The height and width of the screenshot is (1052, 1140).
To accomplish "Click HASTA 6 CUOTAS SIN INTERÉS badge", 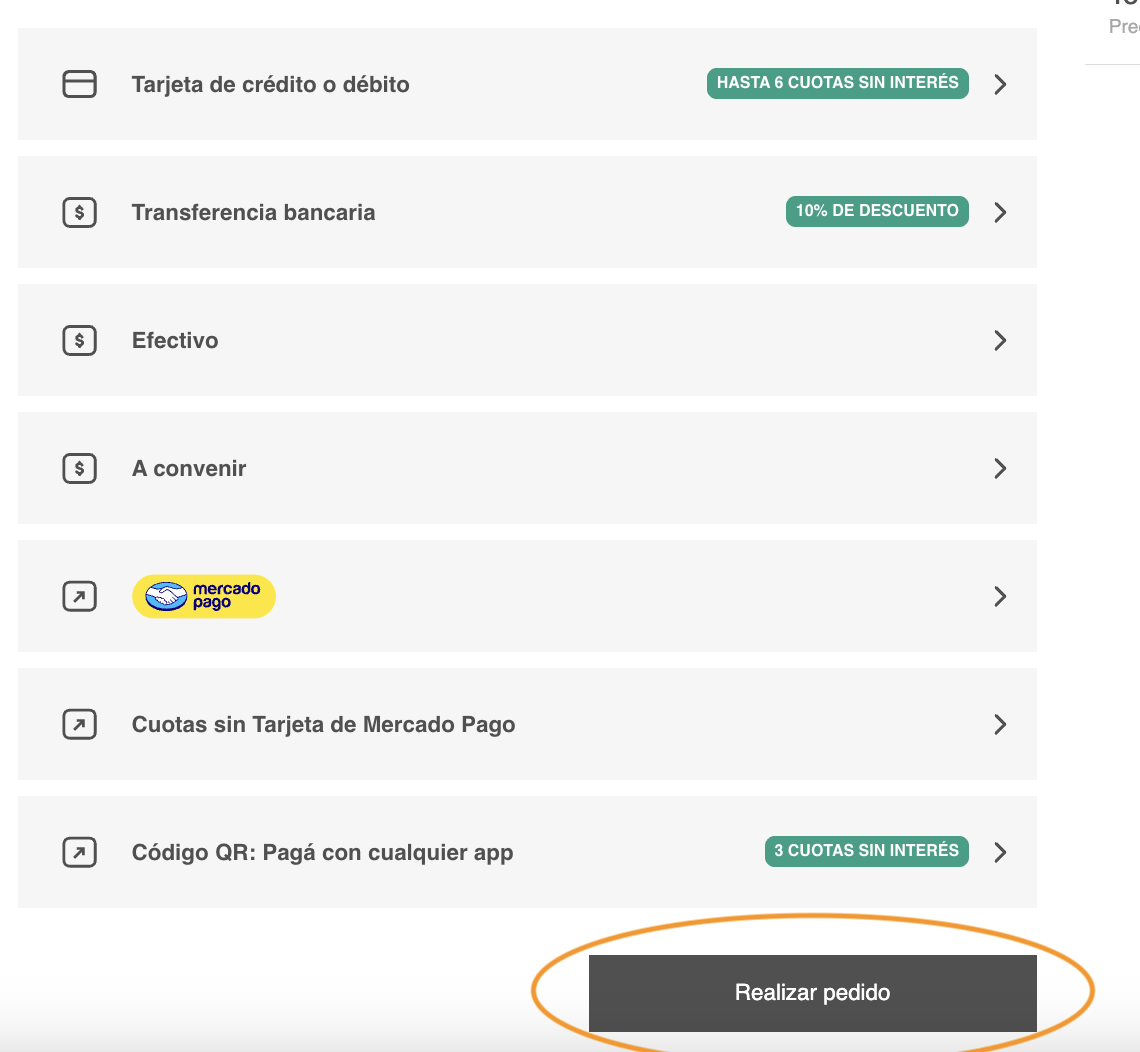I will click(x=838, y=83).
